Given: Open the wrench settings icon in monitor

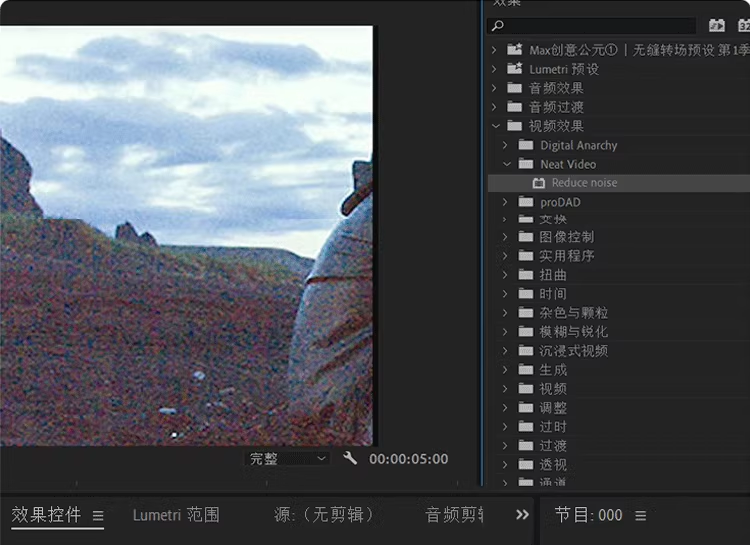Looking at the screenshot, I should tap(350, 458).
